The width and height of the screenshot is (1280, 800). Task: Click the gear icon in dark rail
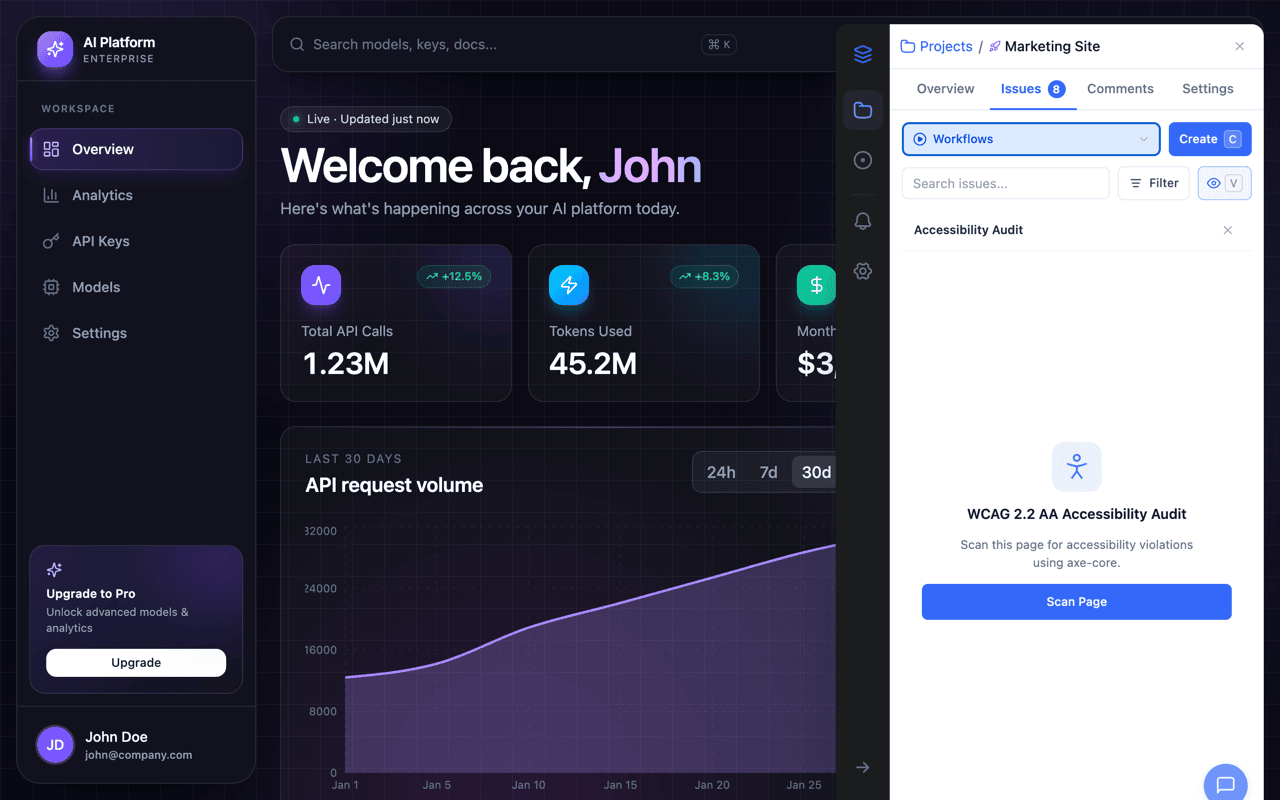click(x=863, y=271)
